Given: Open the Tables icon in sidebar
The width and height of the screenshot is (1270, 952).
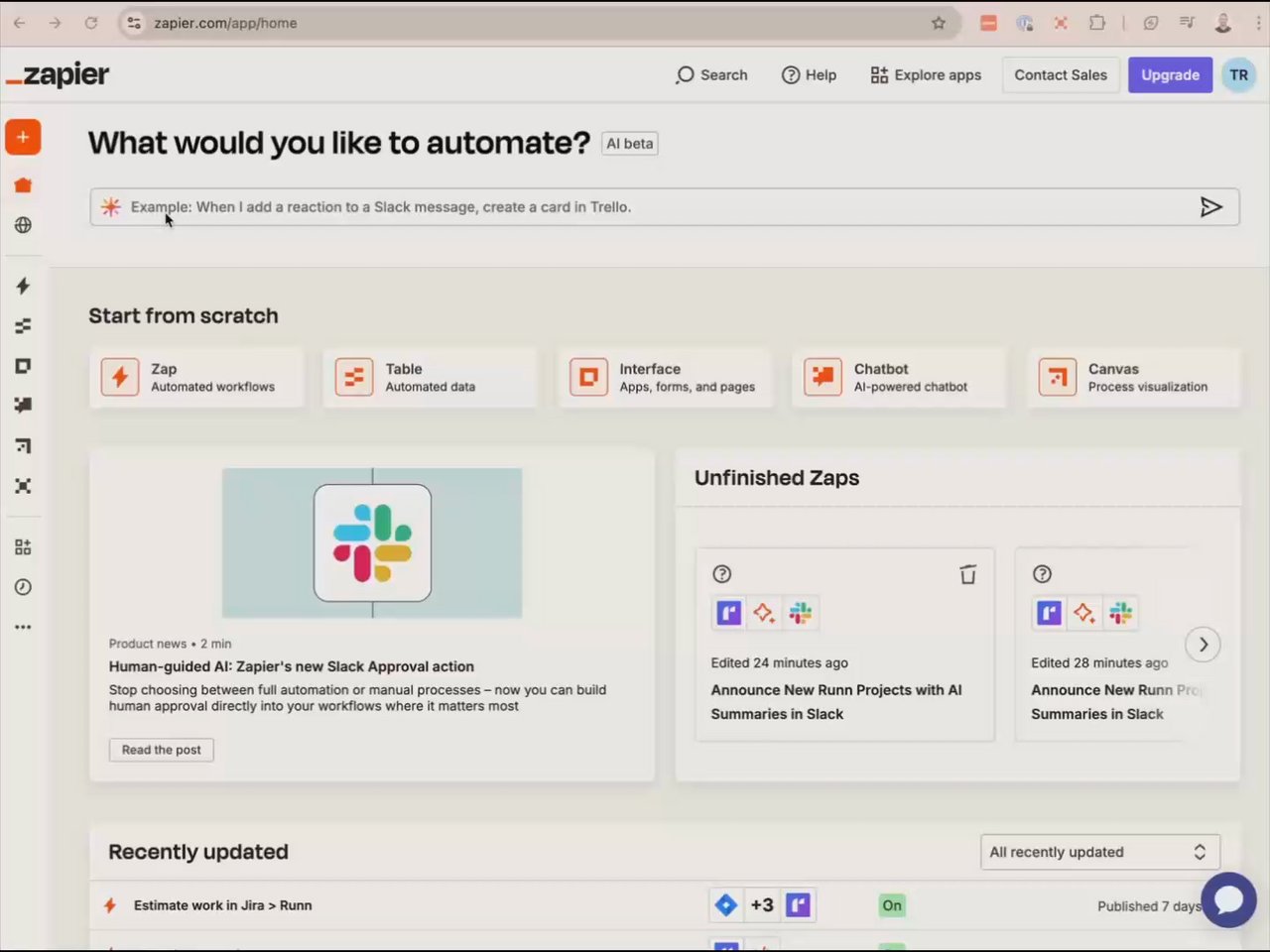Looking at the screenshot, I should tap(23, 326).
